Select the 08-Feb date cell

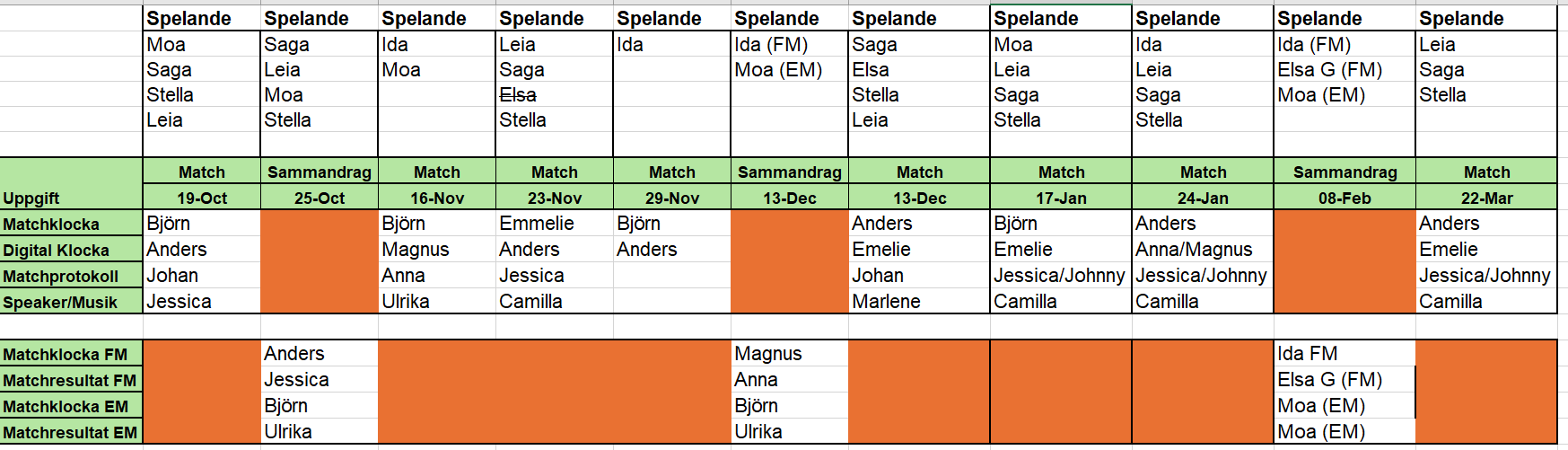(x=1345, y=199)
